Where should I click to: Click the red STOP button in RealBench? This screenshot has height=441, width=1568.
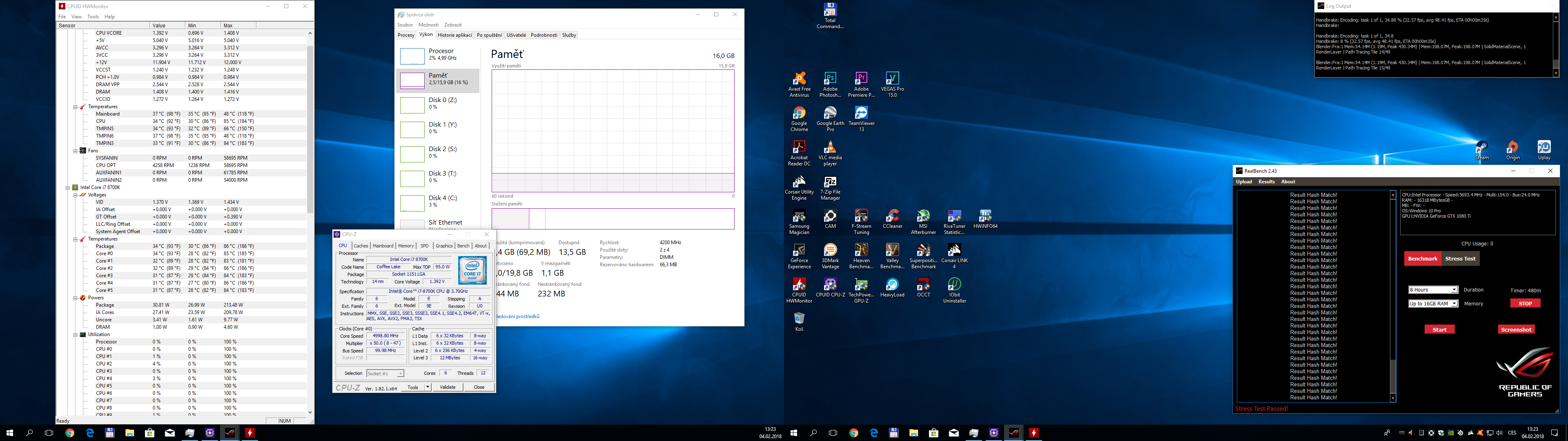pyautogui.click(x=1525, y=303)
